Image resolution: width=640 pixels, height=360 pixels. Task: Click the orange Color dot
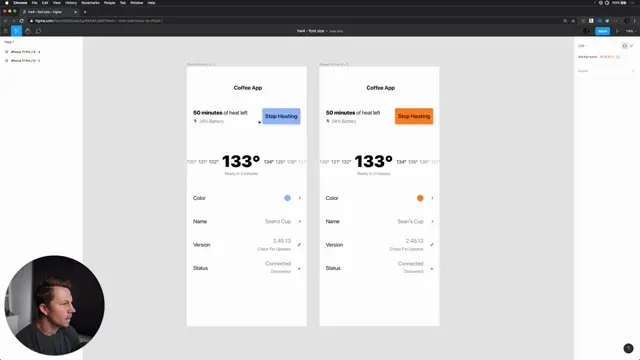tap(420, 198)
